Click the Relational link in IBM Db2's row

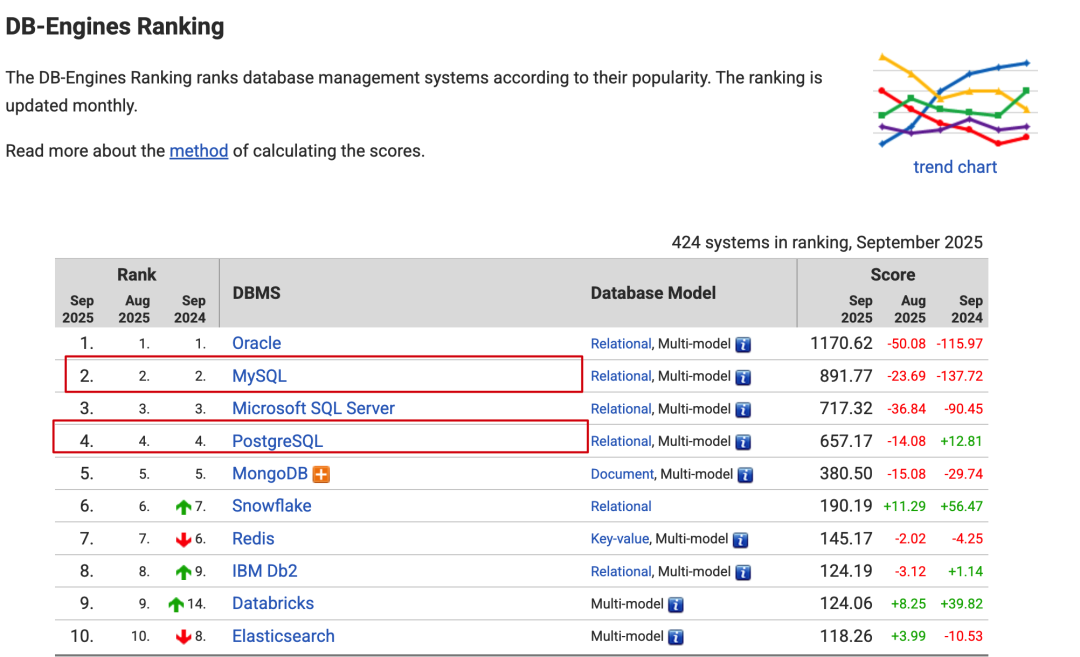pyautogui.click(x=621, y=572)
